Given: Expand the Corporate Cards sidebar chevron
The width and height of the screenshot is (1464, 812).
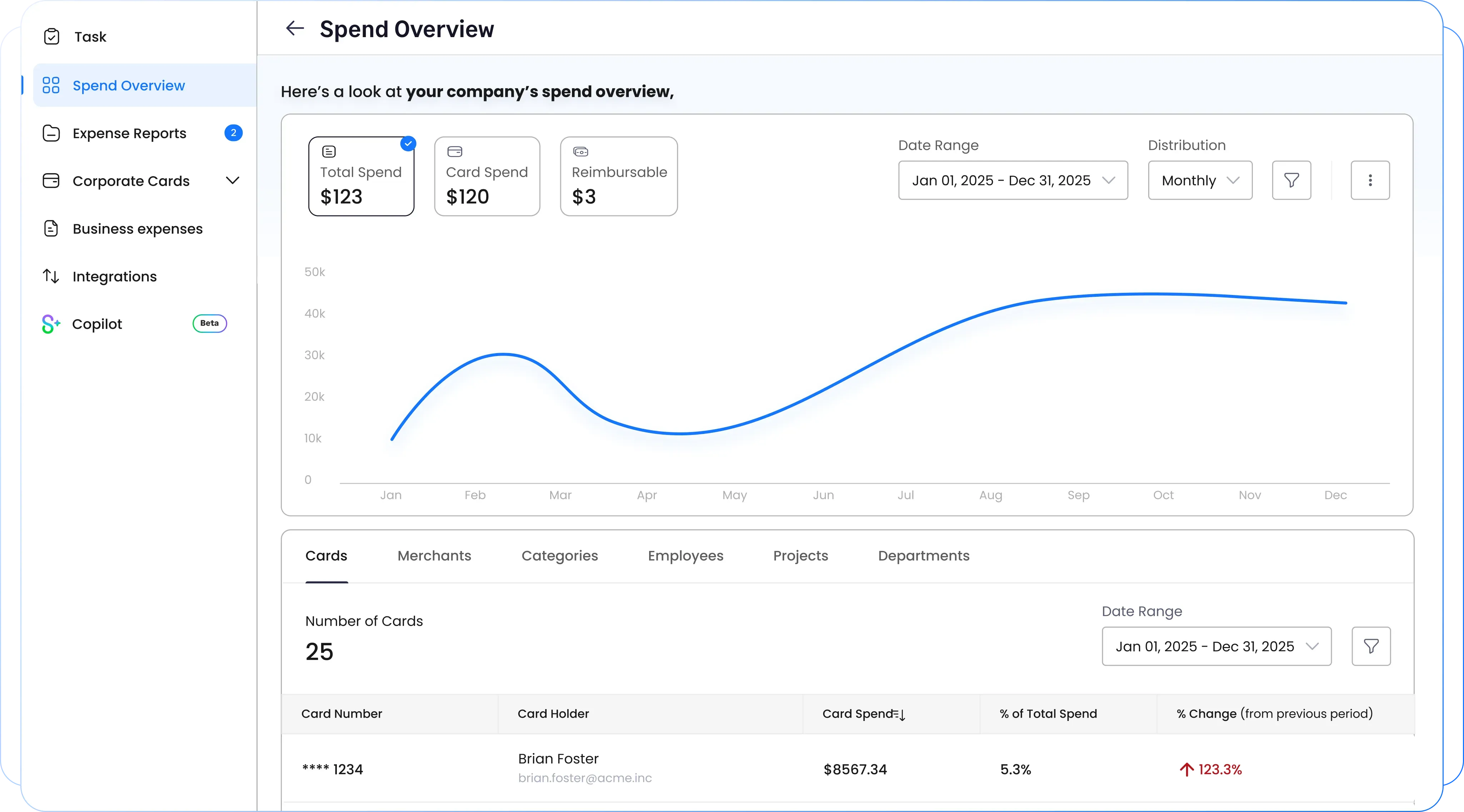Looking at the screenshot, I should tap(233, 181).
